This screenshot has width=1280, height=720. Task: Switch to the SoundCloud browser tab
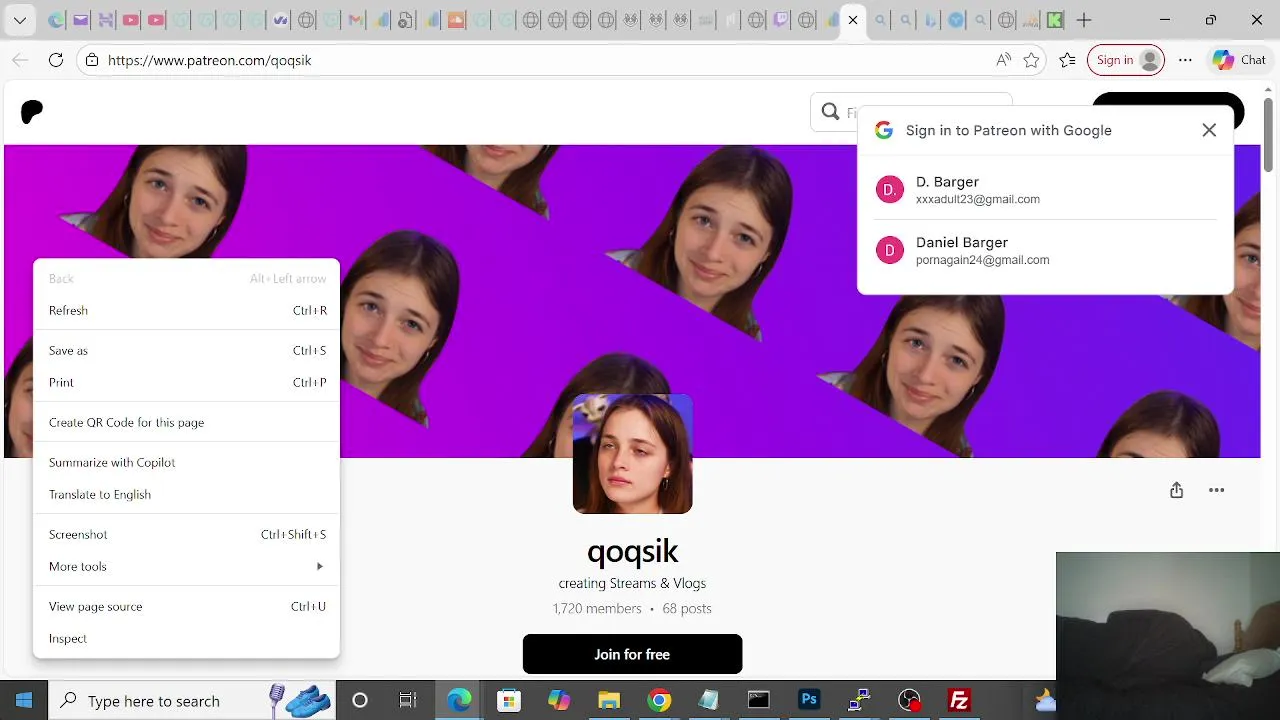[456, 20]
